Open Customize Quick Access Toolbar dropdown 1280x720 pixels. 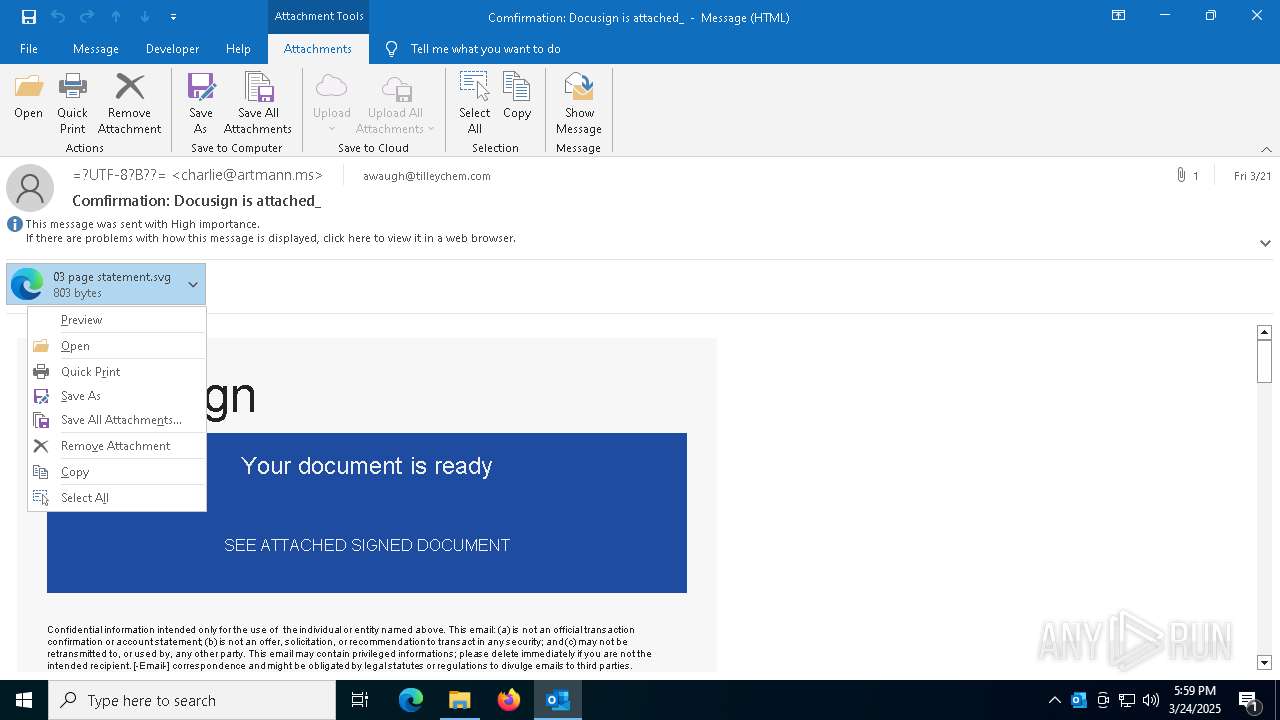pyautogui.click(x=173, y=17)
